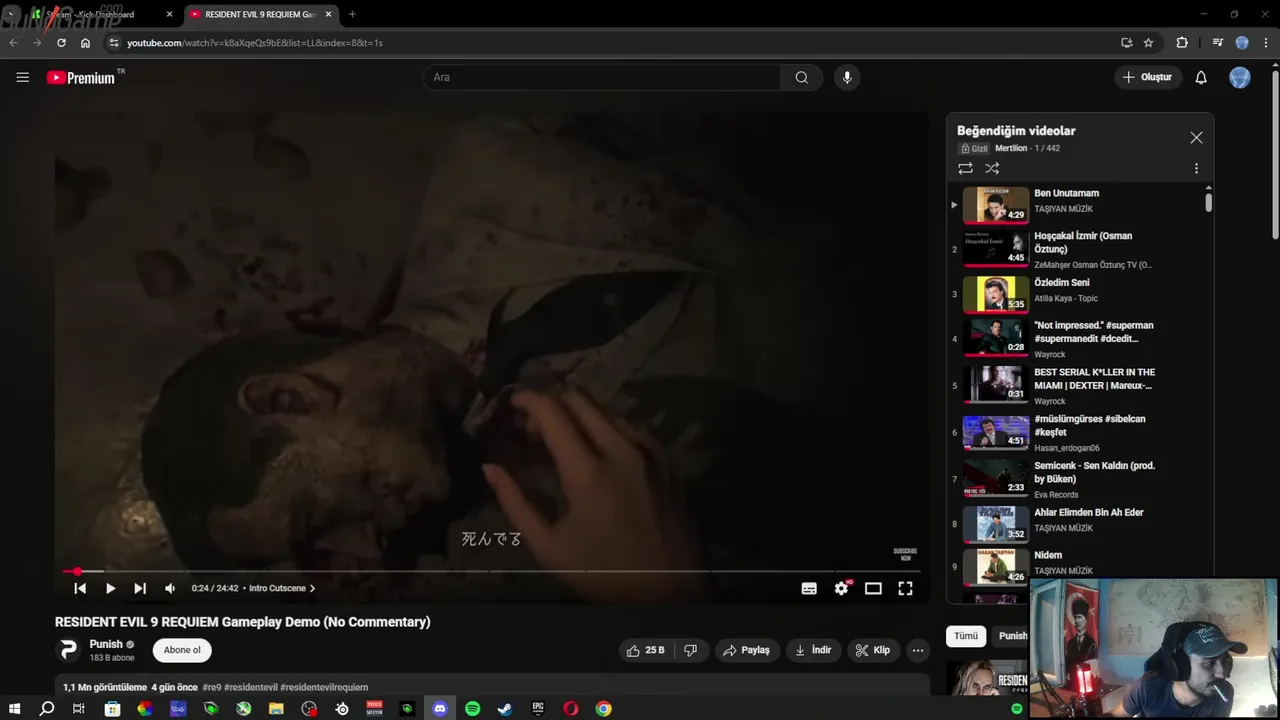Click the Paylaş share button

pyautogui.click(x=747, y=650)
